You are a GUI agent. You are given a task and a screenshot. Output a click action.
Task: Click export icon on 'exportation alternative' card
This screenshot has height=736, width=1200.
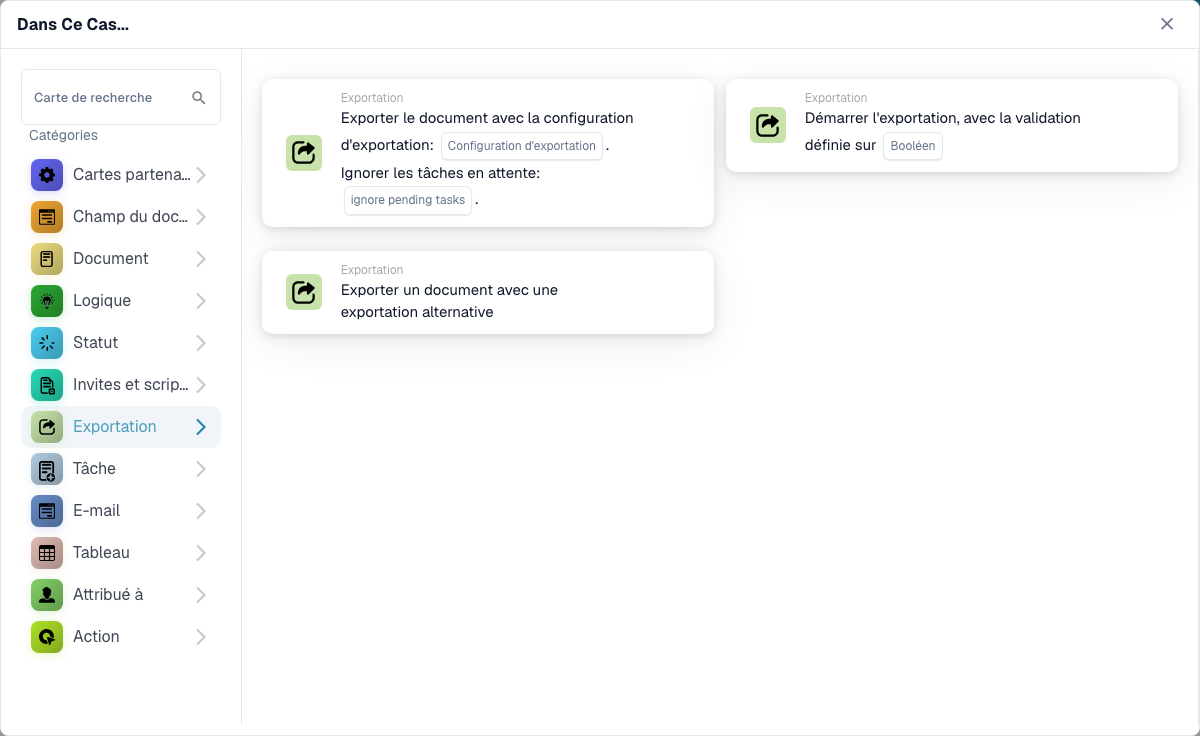(304, 292)
